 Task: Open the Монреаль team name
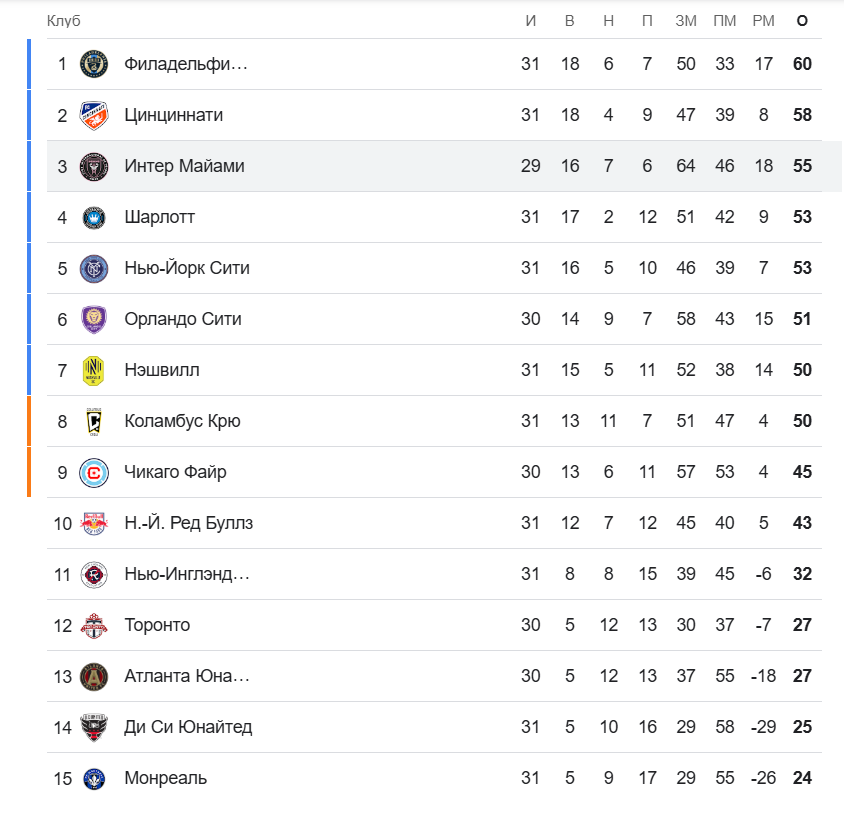165,778
